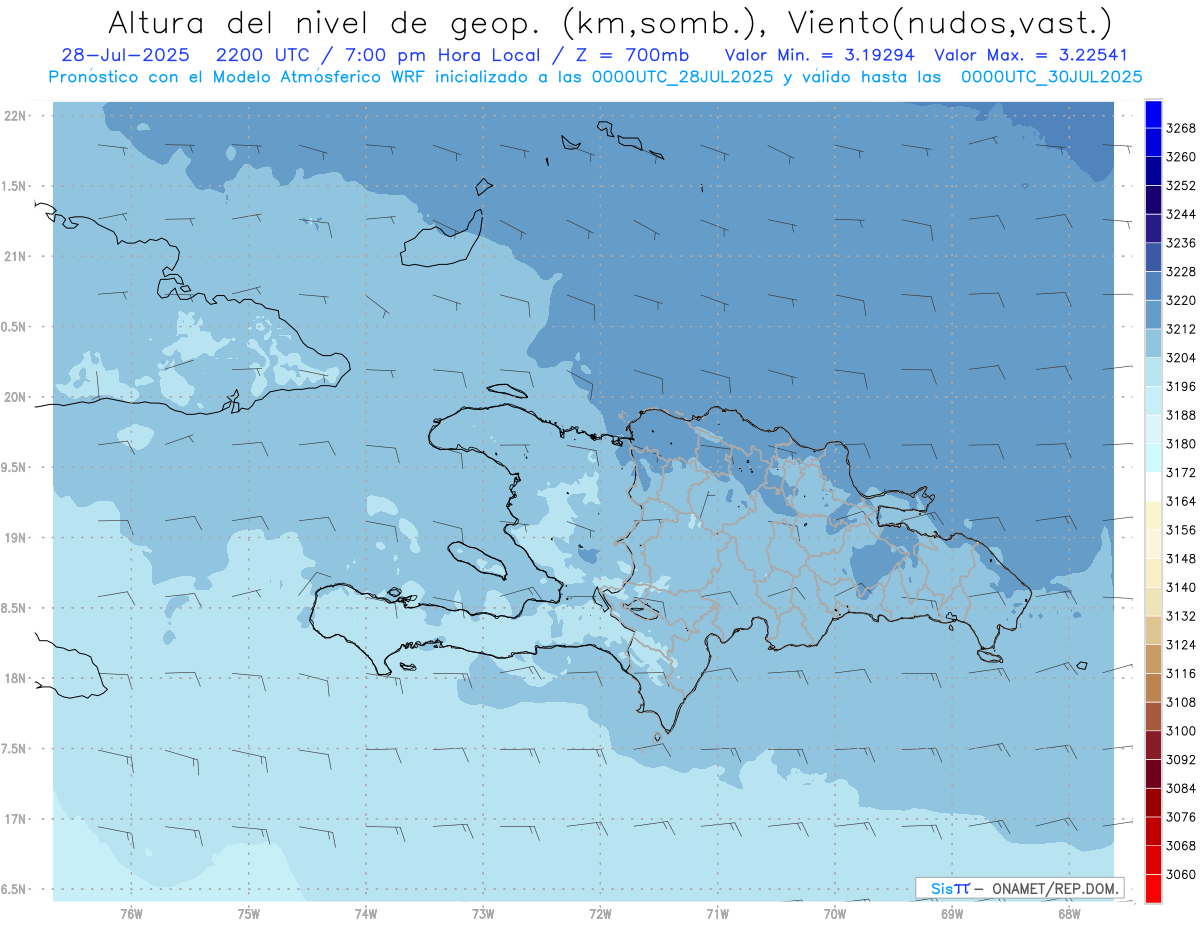Select the valid-until time '0000UTC_30JUL2025'
The height and width of the screenshot is (927, 1200).
click(x=1052, y=76)
